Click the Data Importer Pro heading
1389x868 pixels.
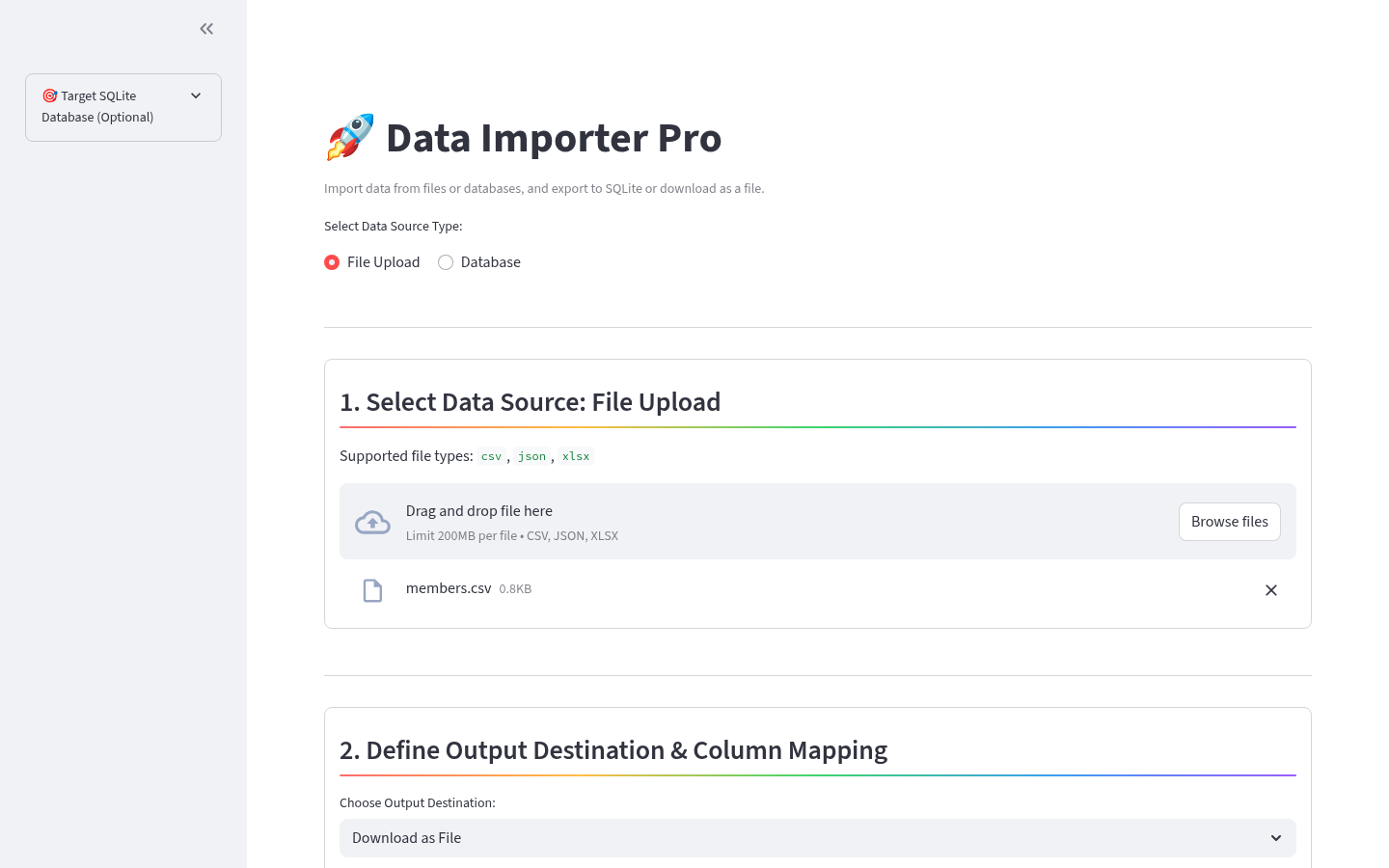click(x=554, y=138)
